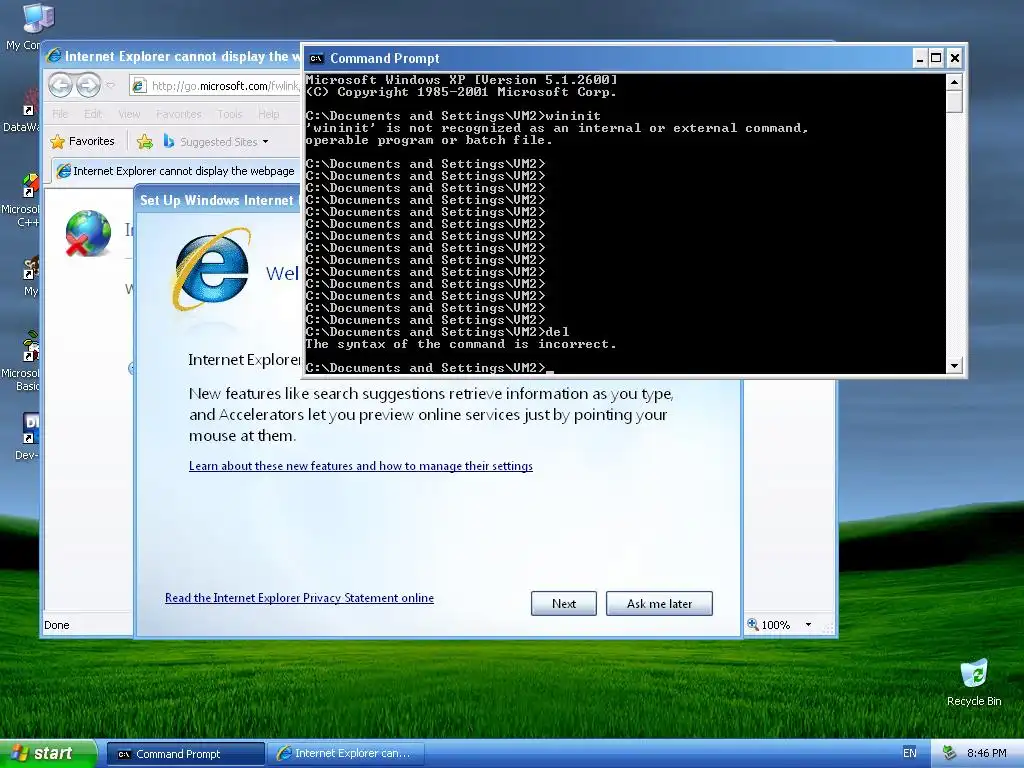Screen dimensions: 1024x768
Task: Open the Tools menu in Internet Explorer
Action: click(x=230, y=114)
